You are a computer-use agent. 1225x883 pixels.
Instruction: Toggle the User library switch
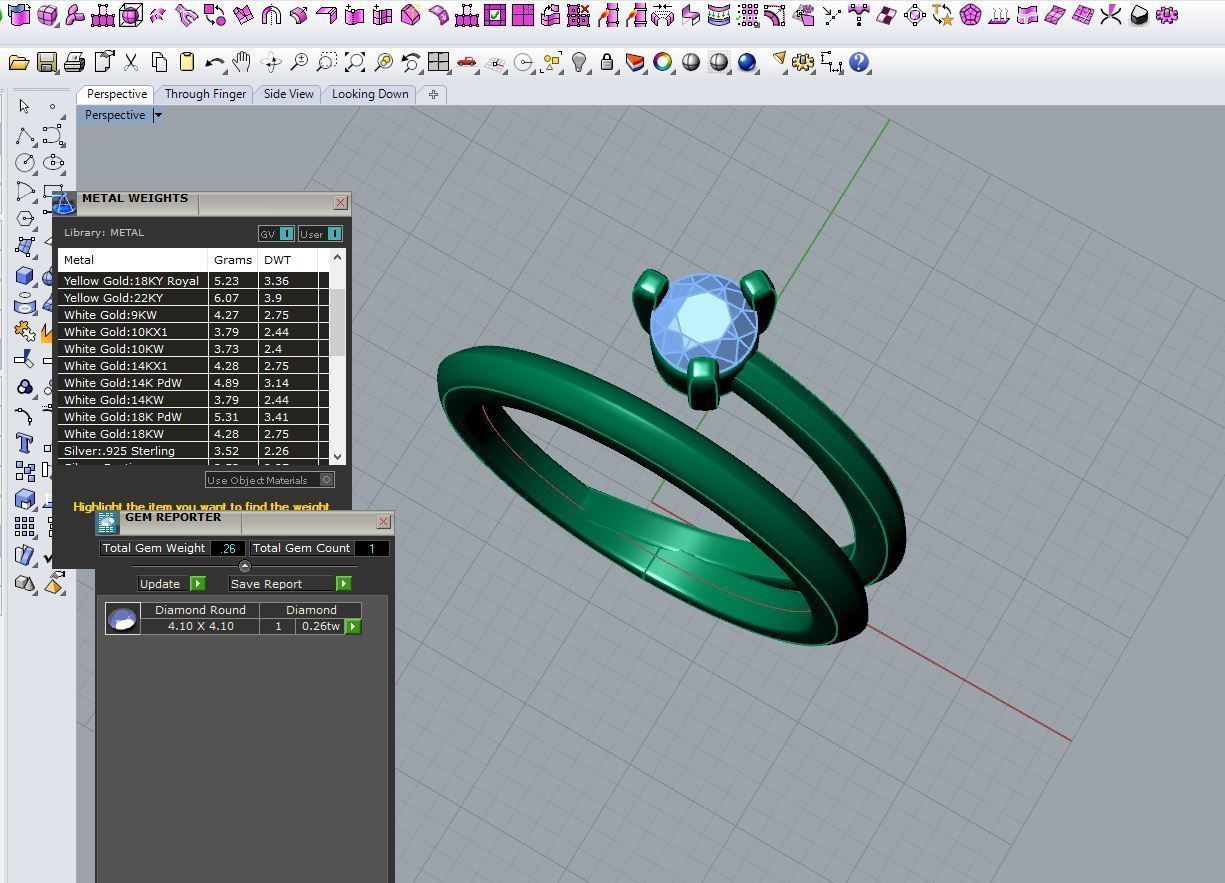click(320, 234)
